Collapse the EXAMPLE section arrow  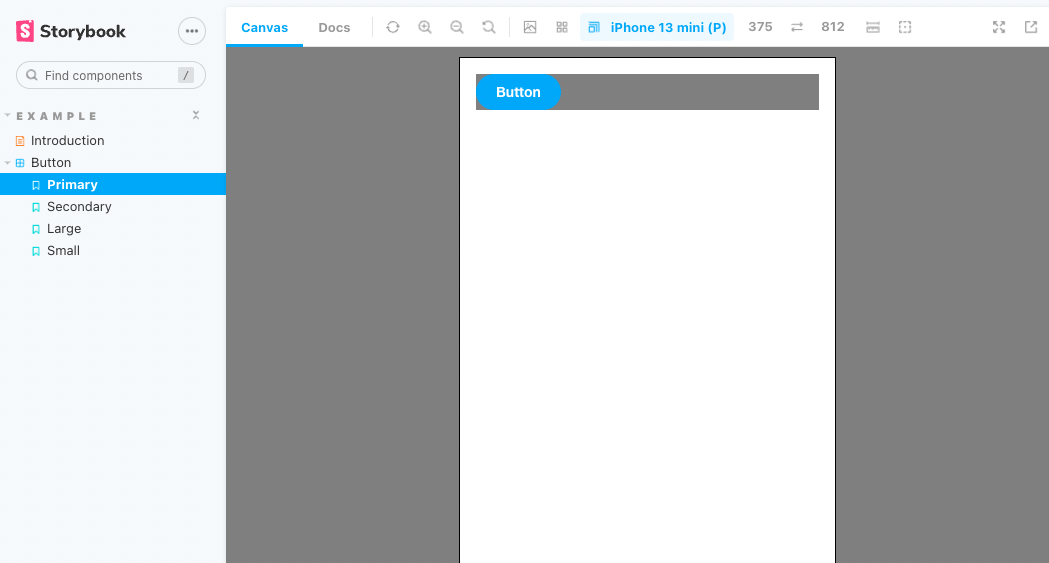7,116
